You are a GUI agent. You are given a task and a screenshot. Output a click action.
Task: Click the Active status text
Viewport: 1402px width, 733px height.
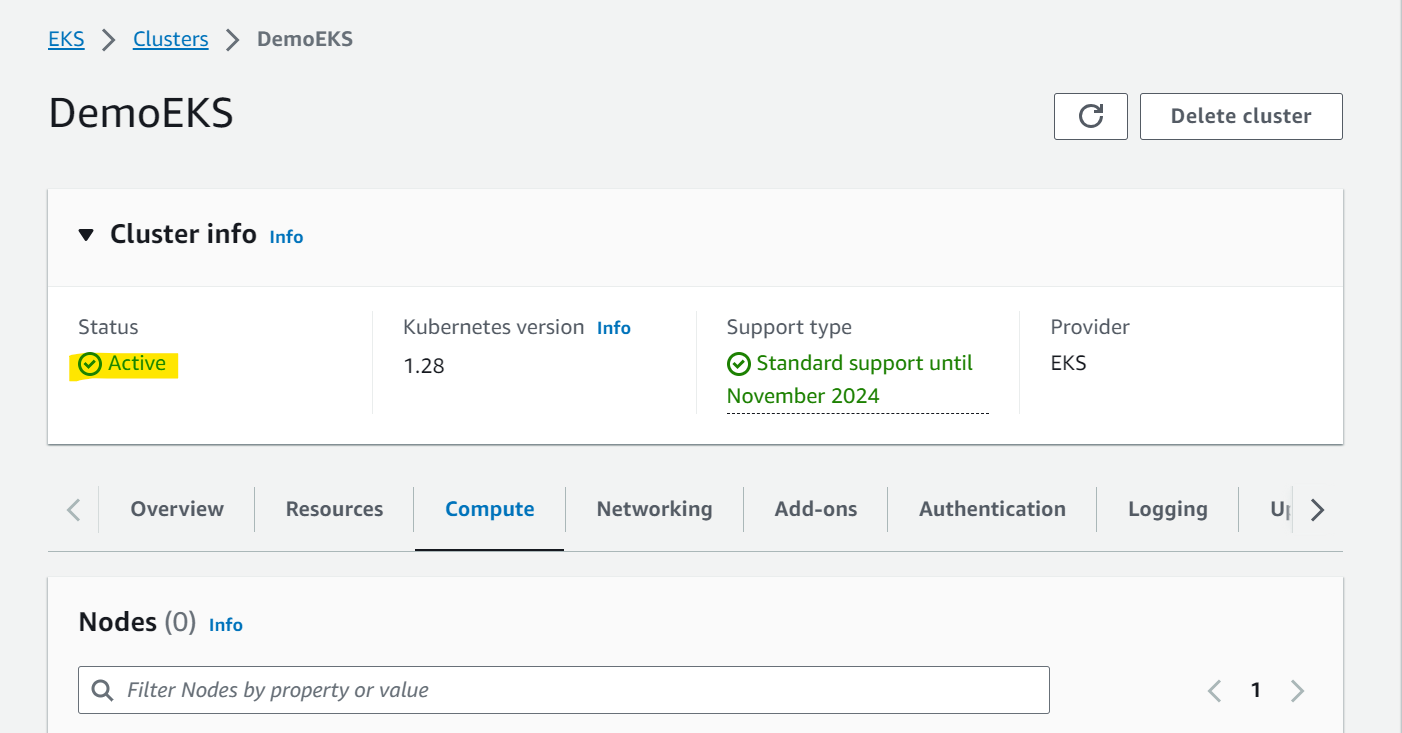point(137,364)
